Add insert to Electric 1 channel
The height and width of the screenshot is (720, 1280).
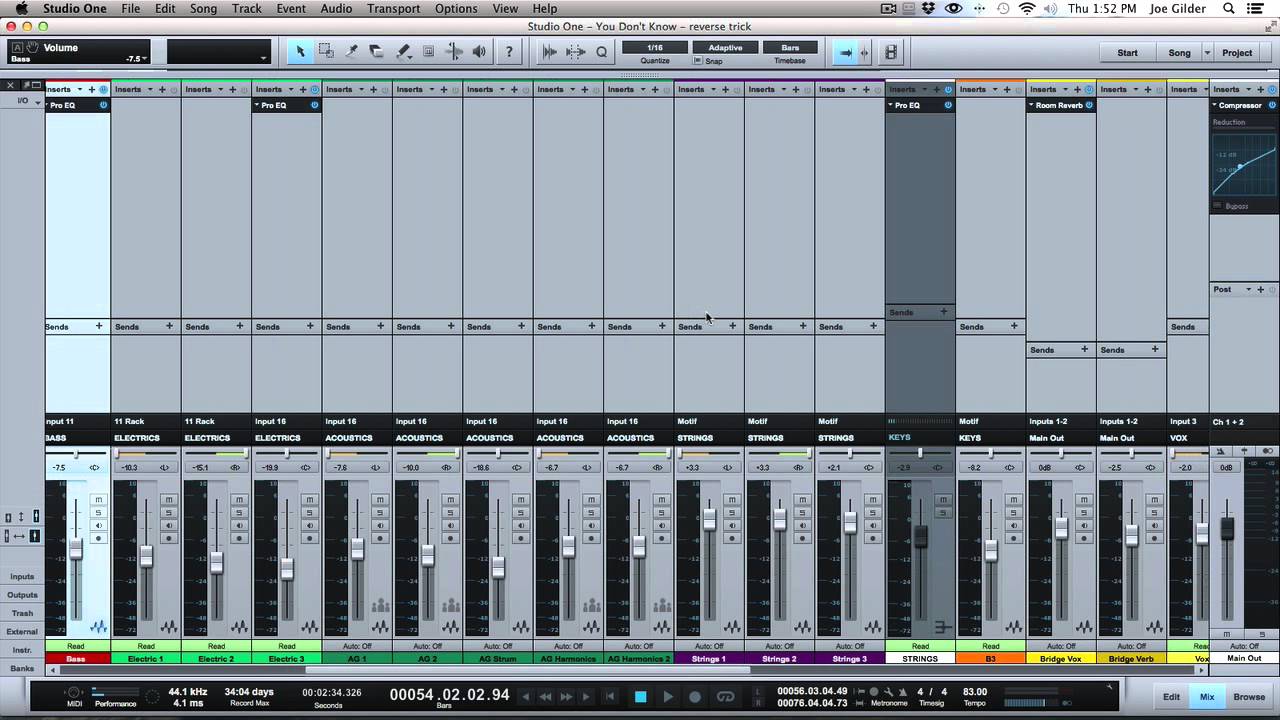coord(162,89)
